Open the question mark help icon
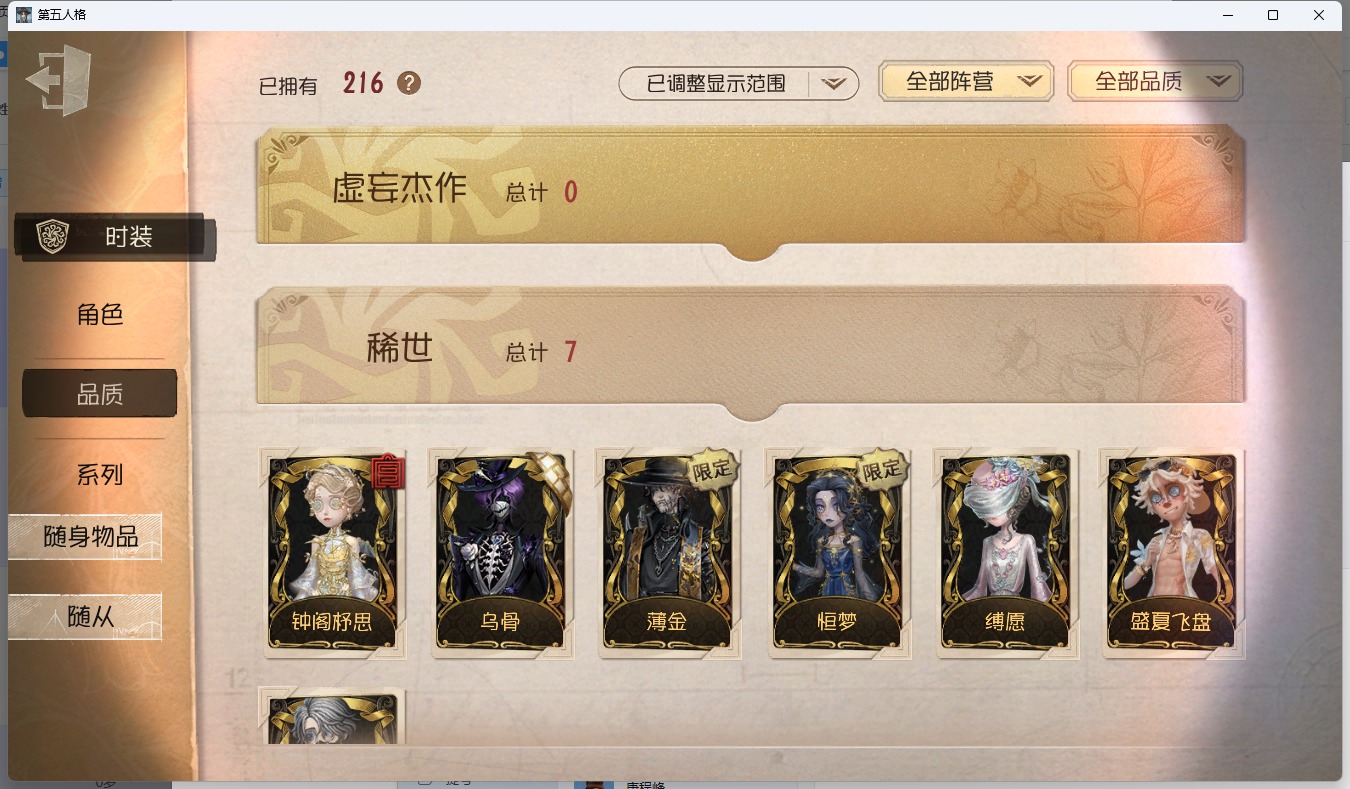 coord(409,83)
